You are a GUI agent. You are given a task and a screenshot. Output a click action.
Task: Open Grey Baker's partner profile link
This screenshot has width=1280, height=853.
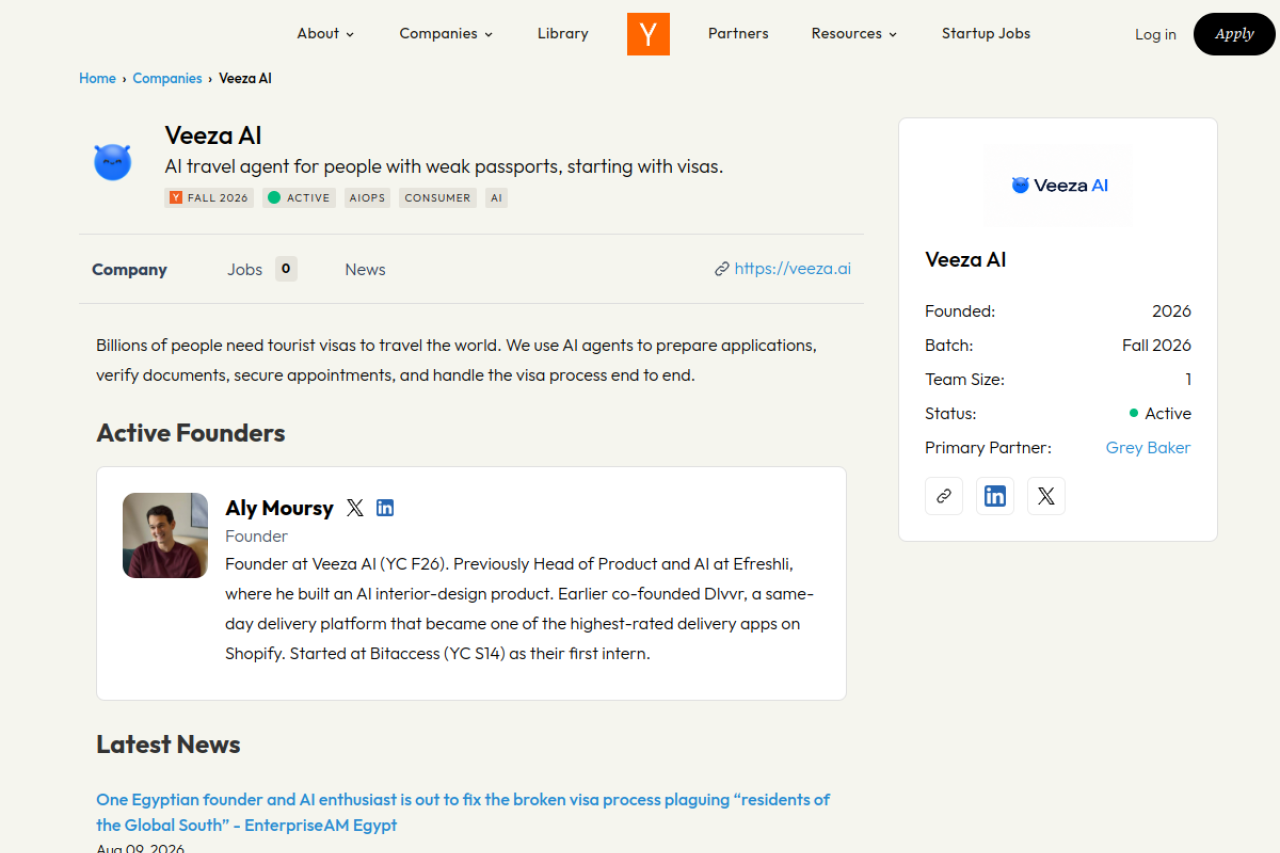point(1148,448)
